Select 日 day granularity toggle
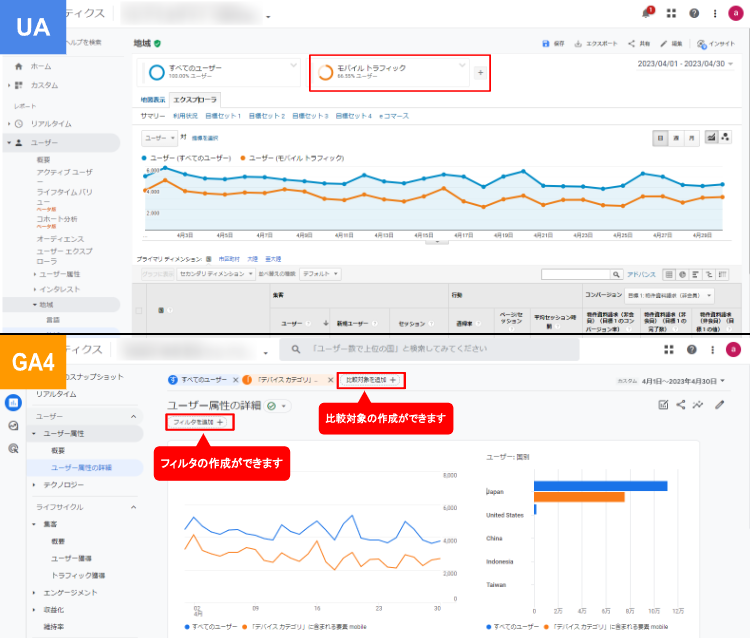Screen dimensions: 750x638 [661, 138]
